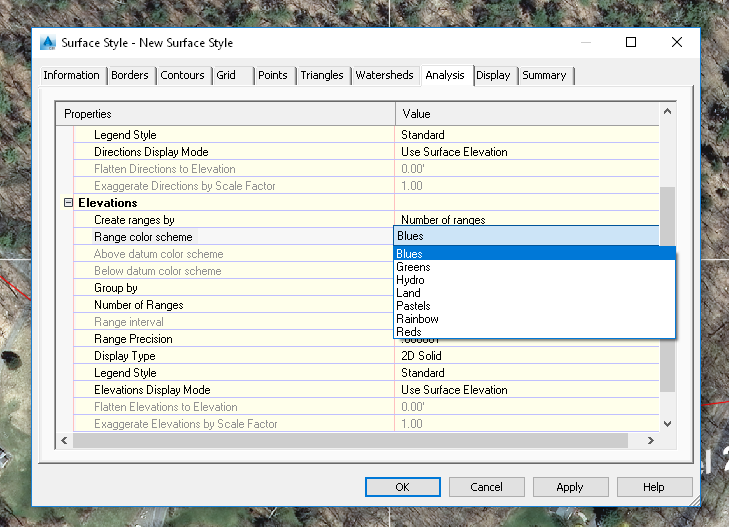Click the vertical scrollbar down arrow
This screenshot has height=527, width=729.
[x=667, y=423]
